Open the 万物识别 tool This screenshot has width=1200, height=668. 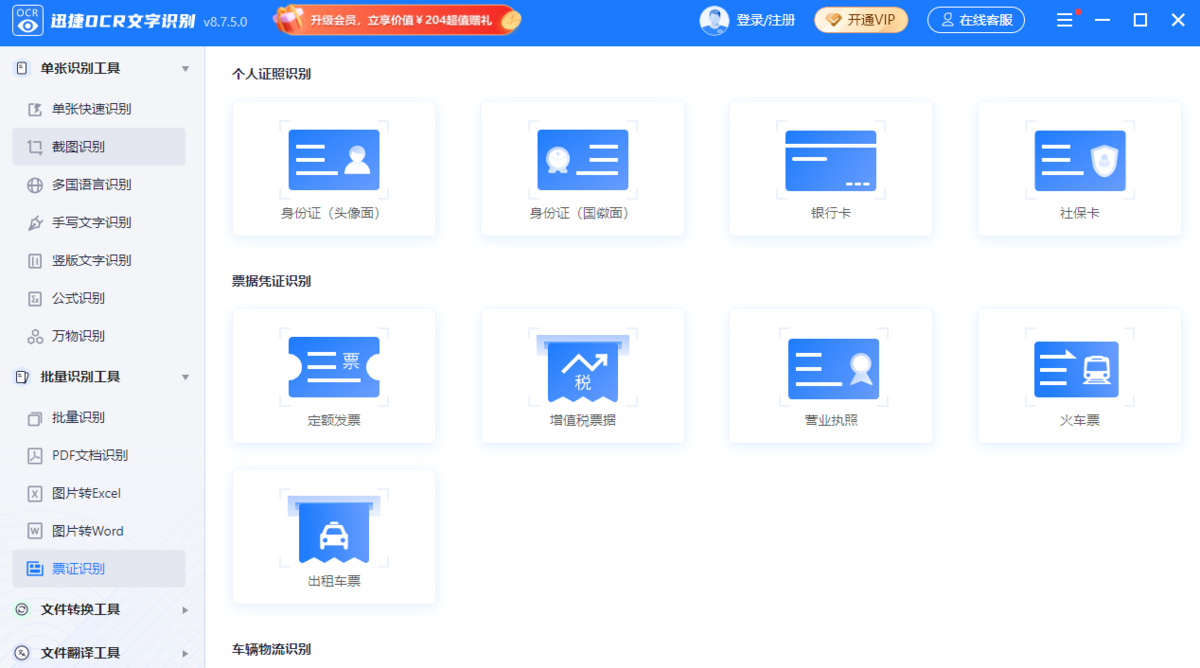pos(97,336)
